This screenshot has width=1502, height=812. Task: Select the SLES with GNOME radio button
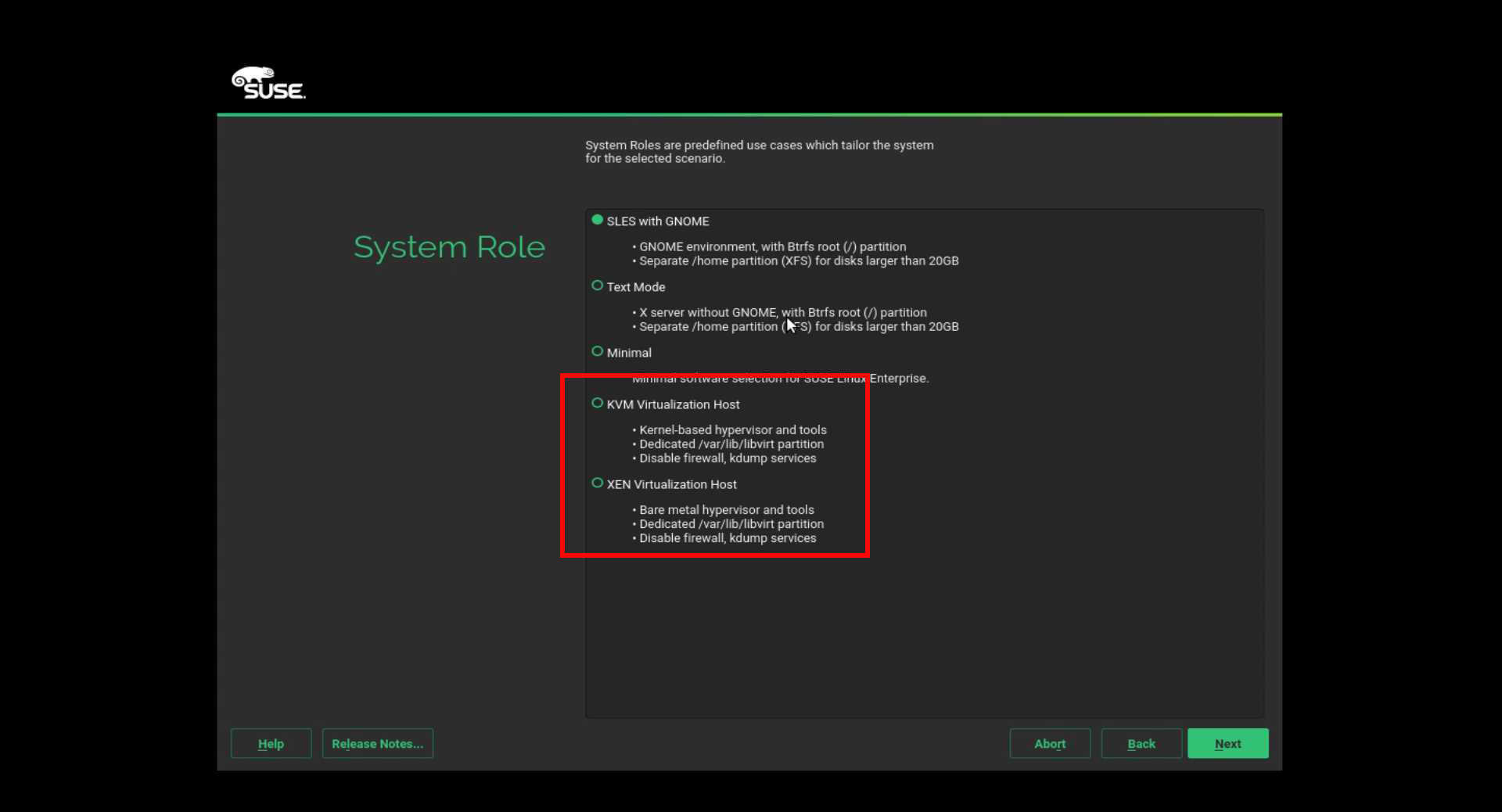click(598, 221)
